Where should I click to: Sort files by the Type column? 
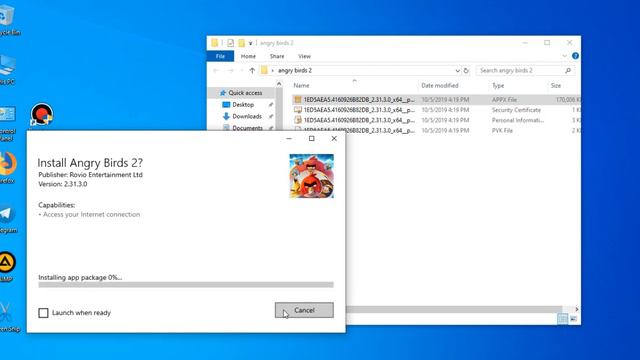498,86
